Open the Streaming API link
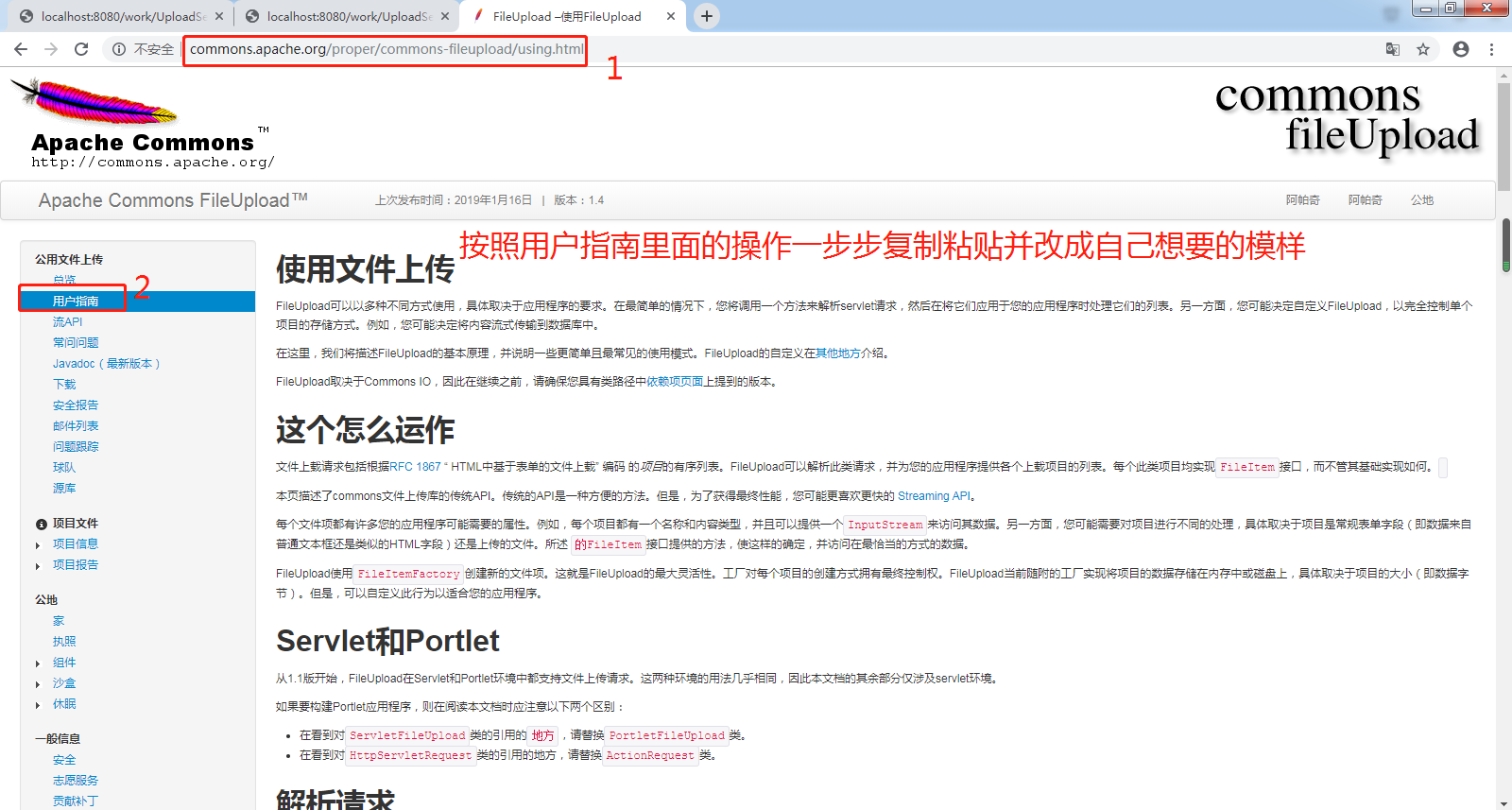The image size is (1512, 810). pos(934,496)
